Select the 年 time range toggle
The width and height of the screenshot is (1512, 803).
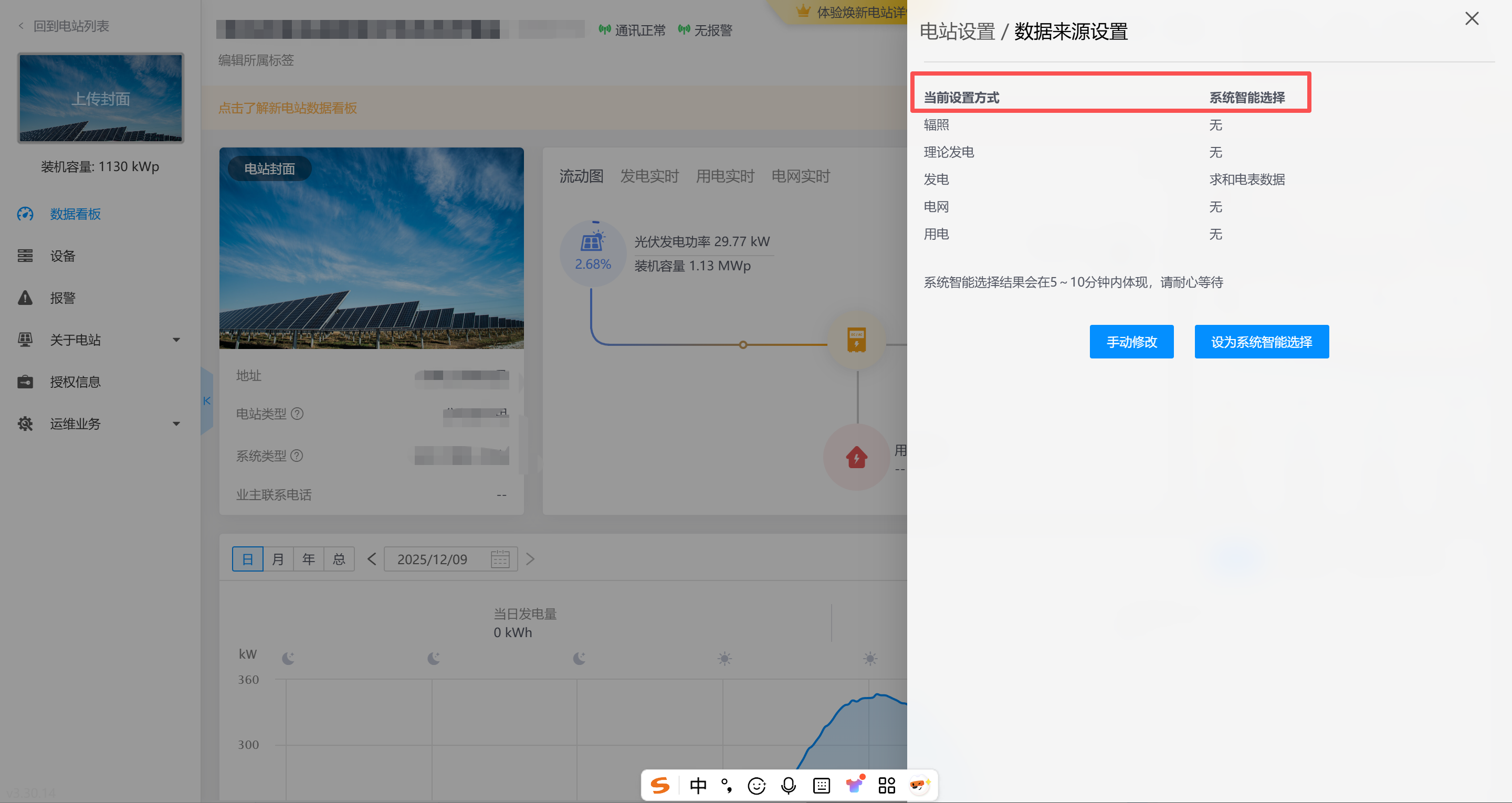(x=309, y=559)
